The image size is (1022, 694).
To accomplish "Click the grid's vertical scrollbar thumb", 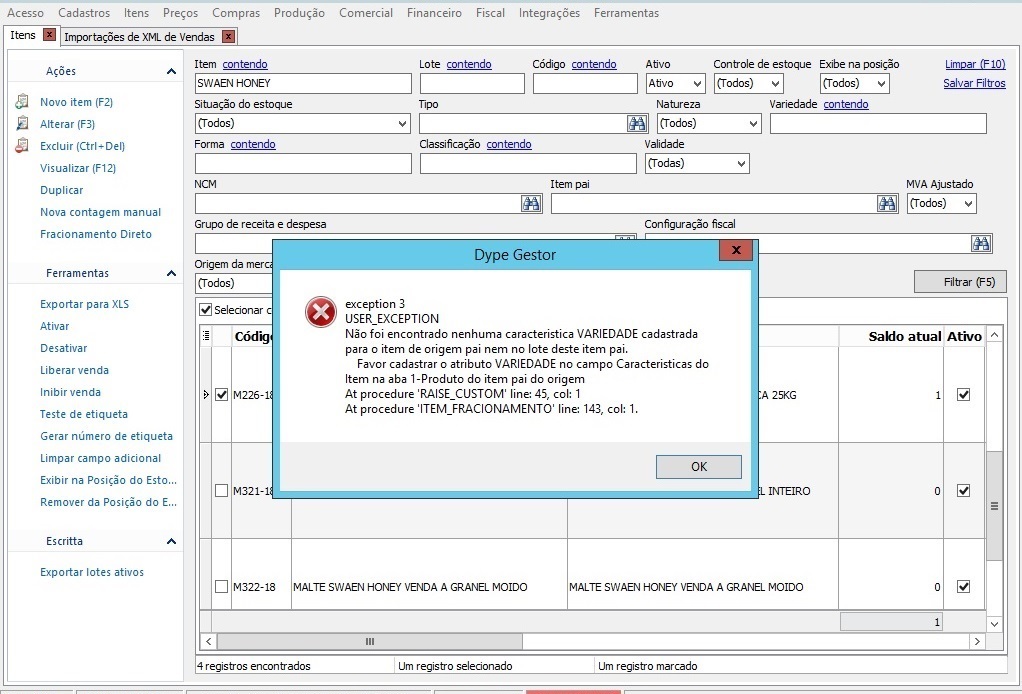I will pyautogui.click(x=994, y=506).
